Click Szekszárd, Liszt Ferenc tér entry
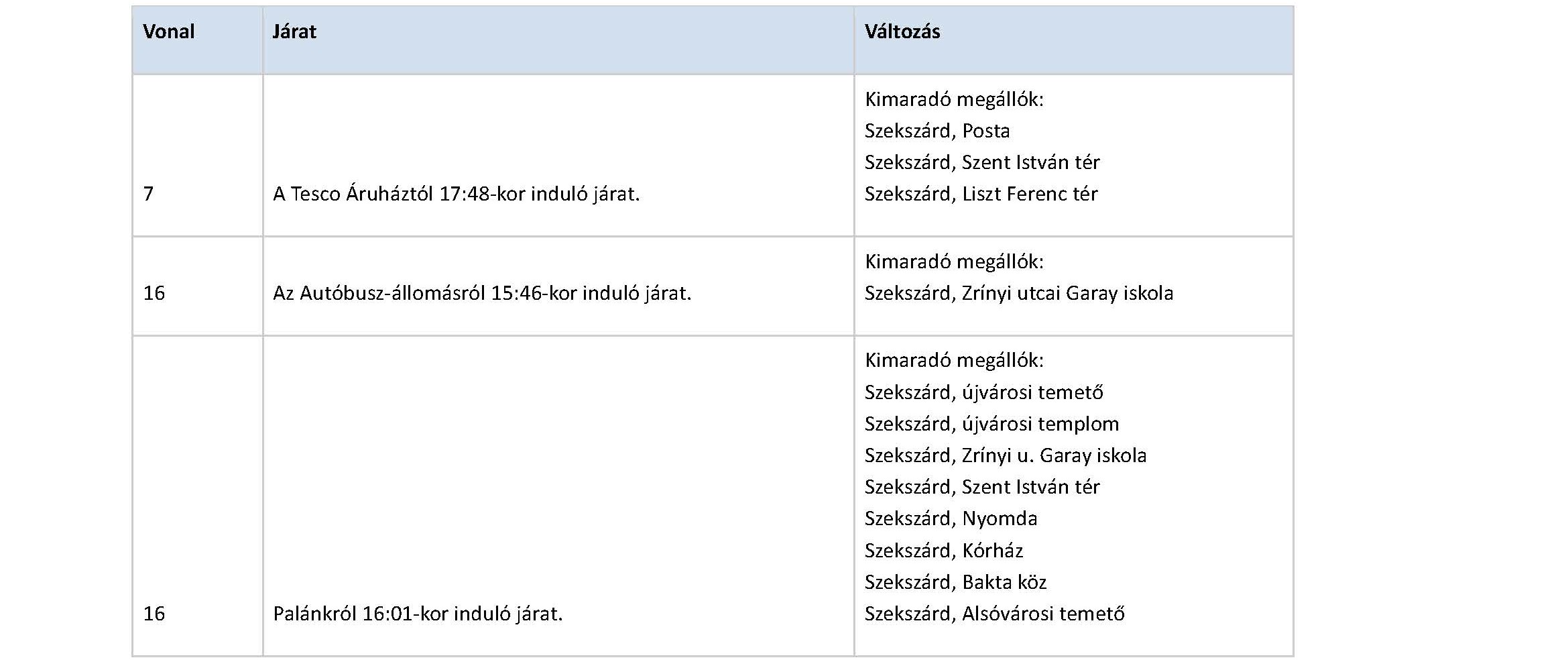Viewport: 1568px width, 666px height. 981,194
